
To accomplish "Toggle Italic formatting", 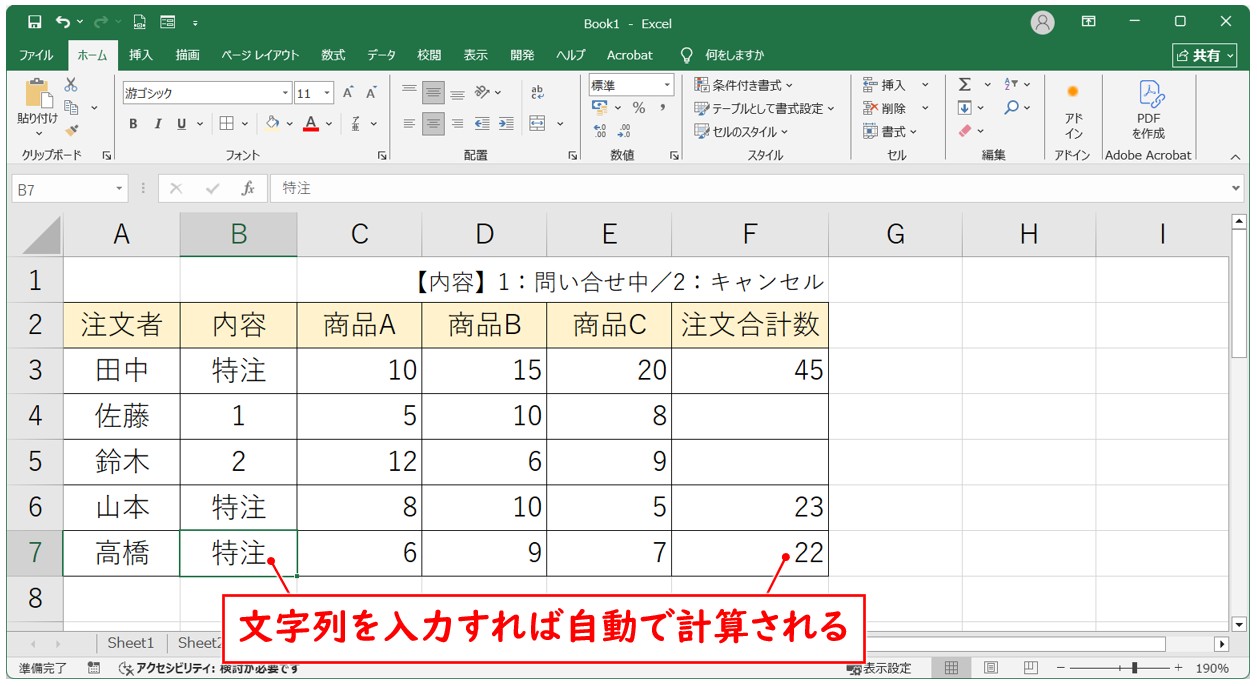I will click(x=157, y=124).
